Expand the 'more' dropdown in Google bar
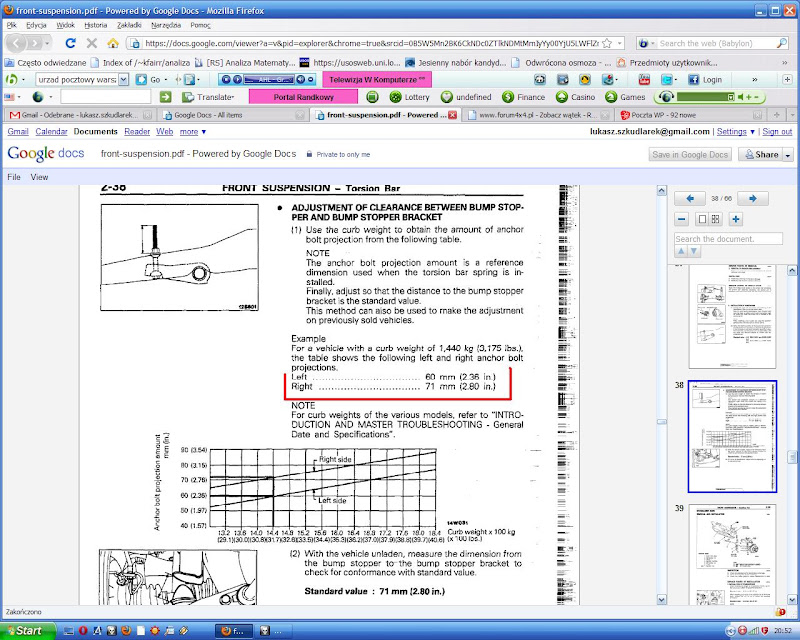 [193, 132]
